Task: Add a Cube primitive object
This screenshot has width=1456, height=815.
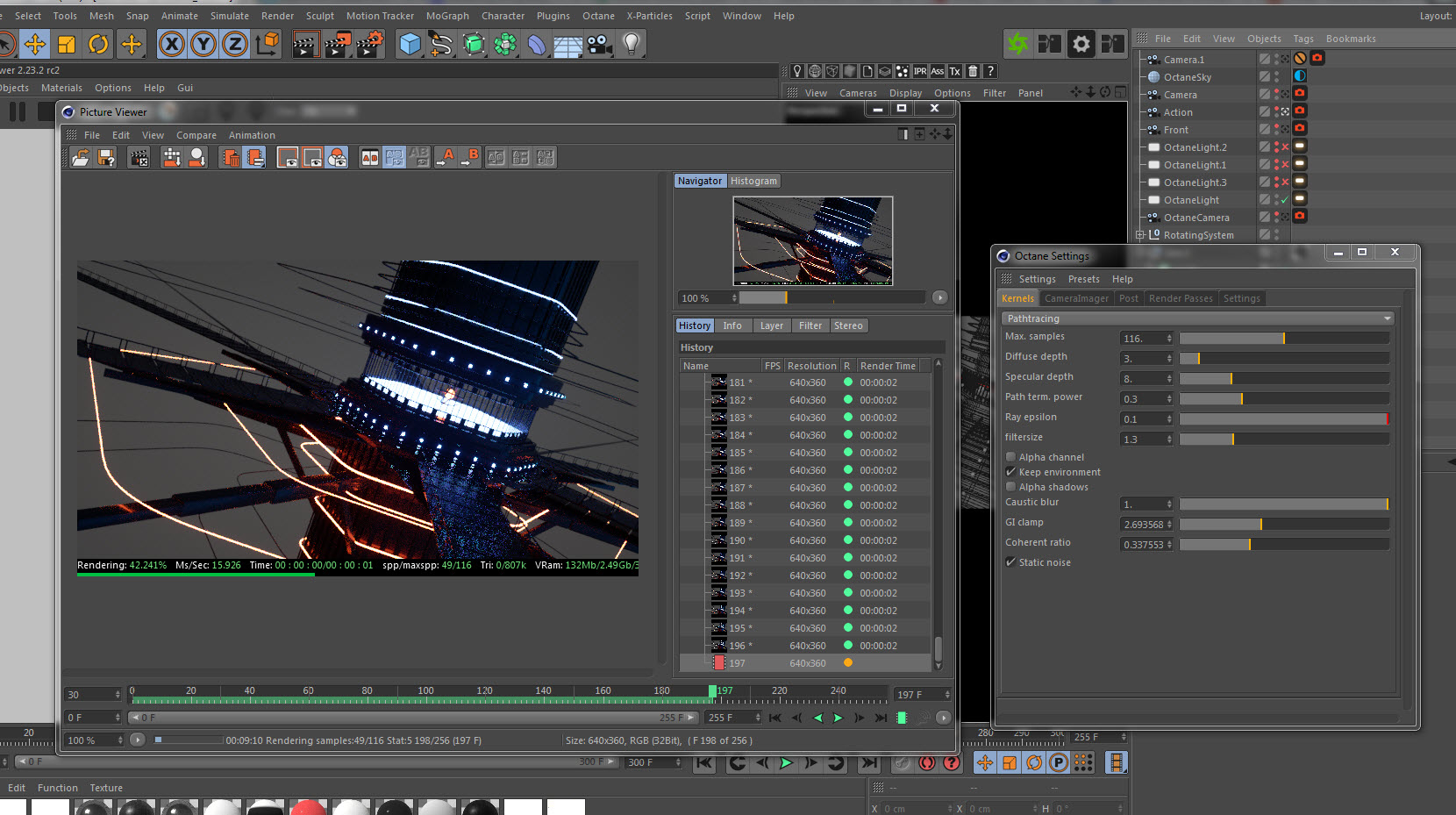Action: (410, 44)
